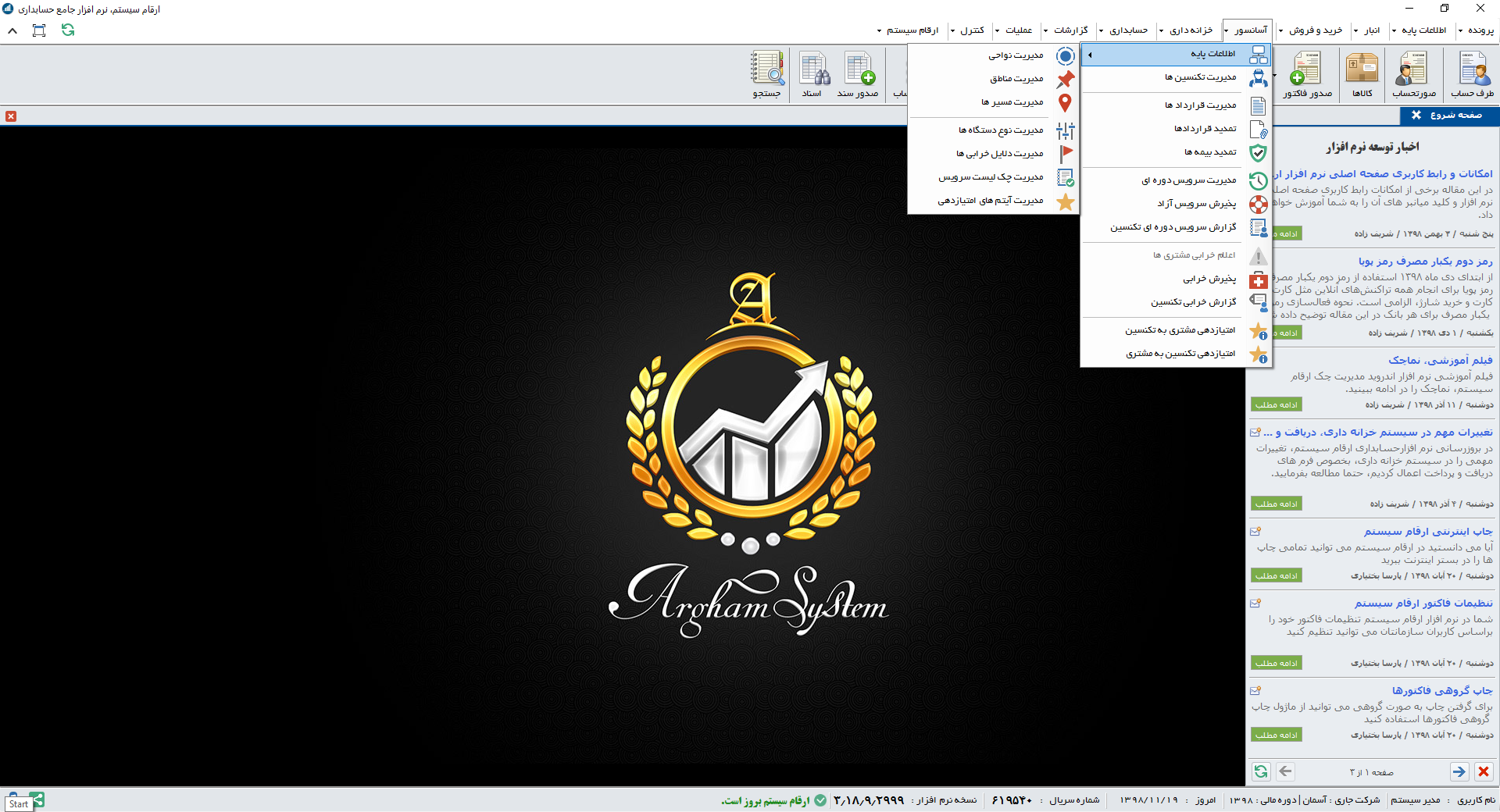
Task: Open the حسابداری menu
Action: pos(1124,30)
